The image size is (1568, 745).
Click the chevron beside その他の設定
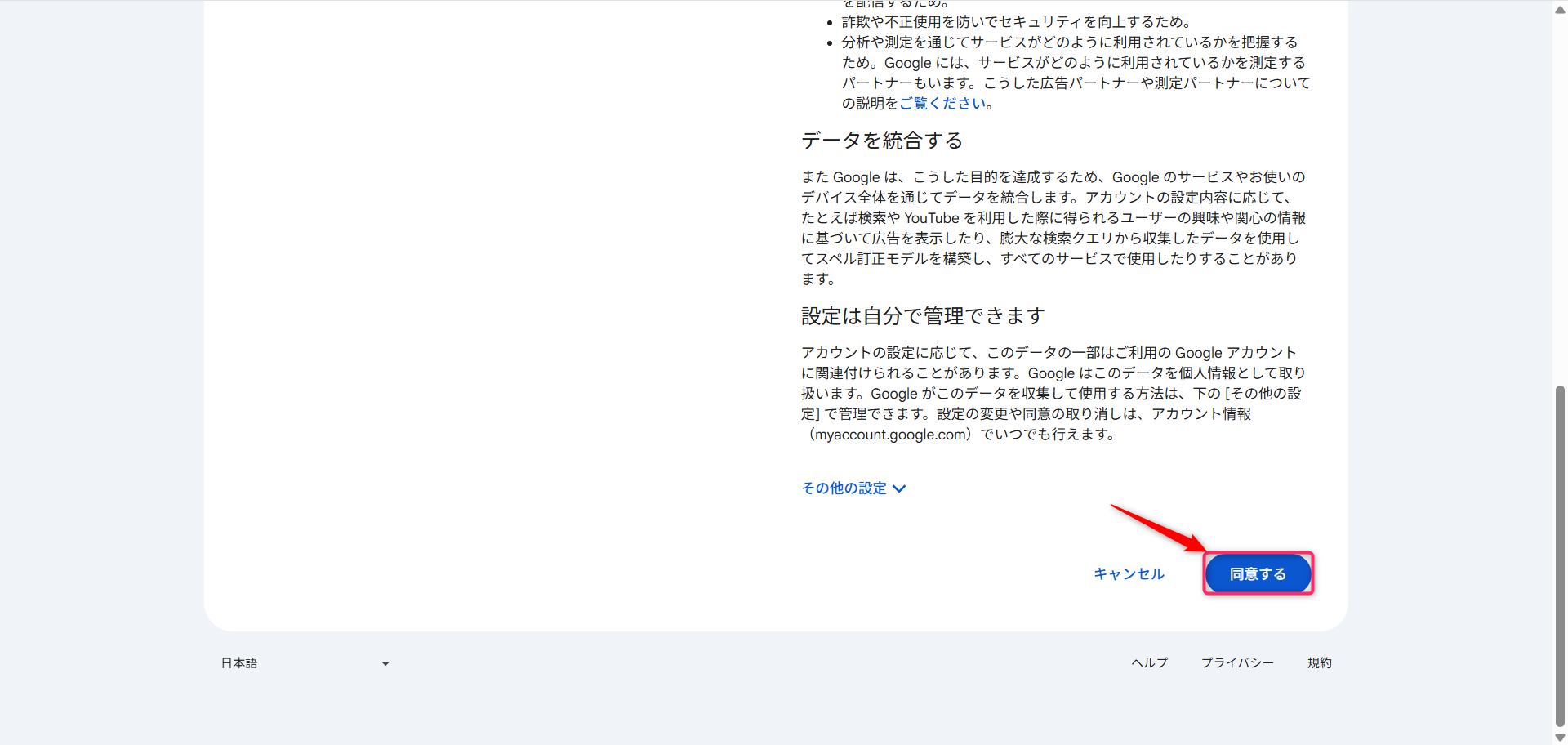pyautogui.click(x=899, y=488)
